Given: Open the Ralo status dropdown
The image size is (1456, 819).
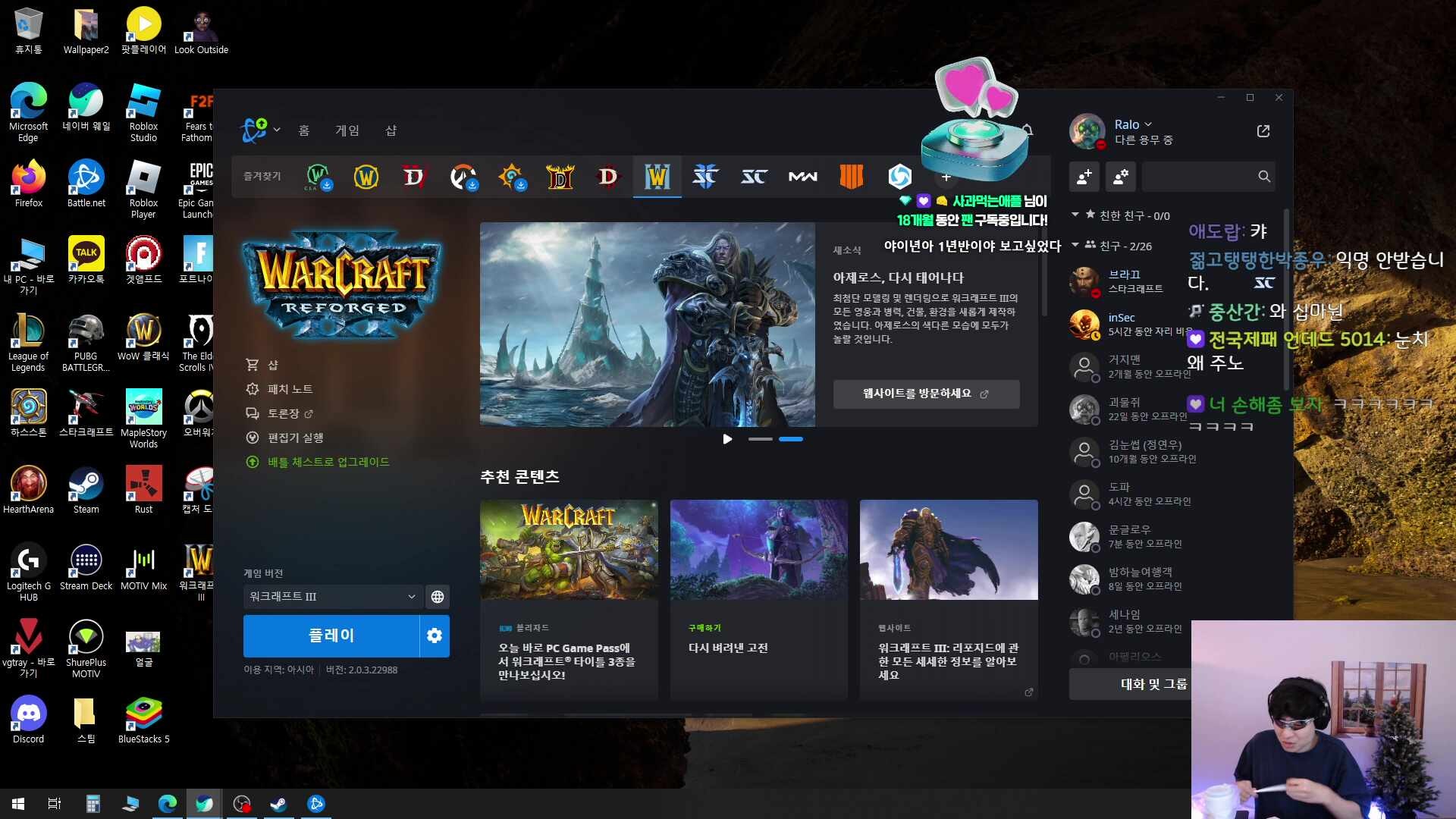Looking at the screenshot, I should coord(1133,124).
